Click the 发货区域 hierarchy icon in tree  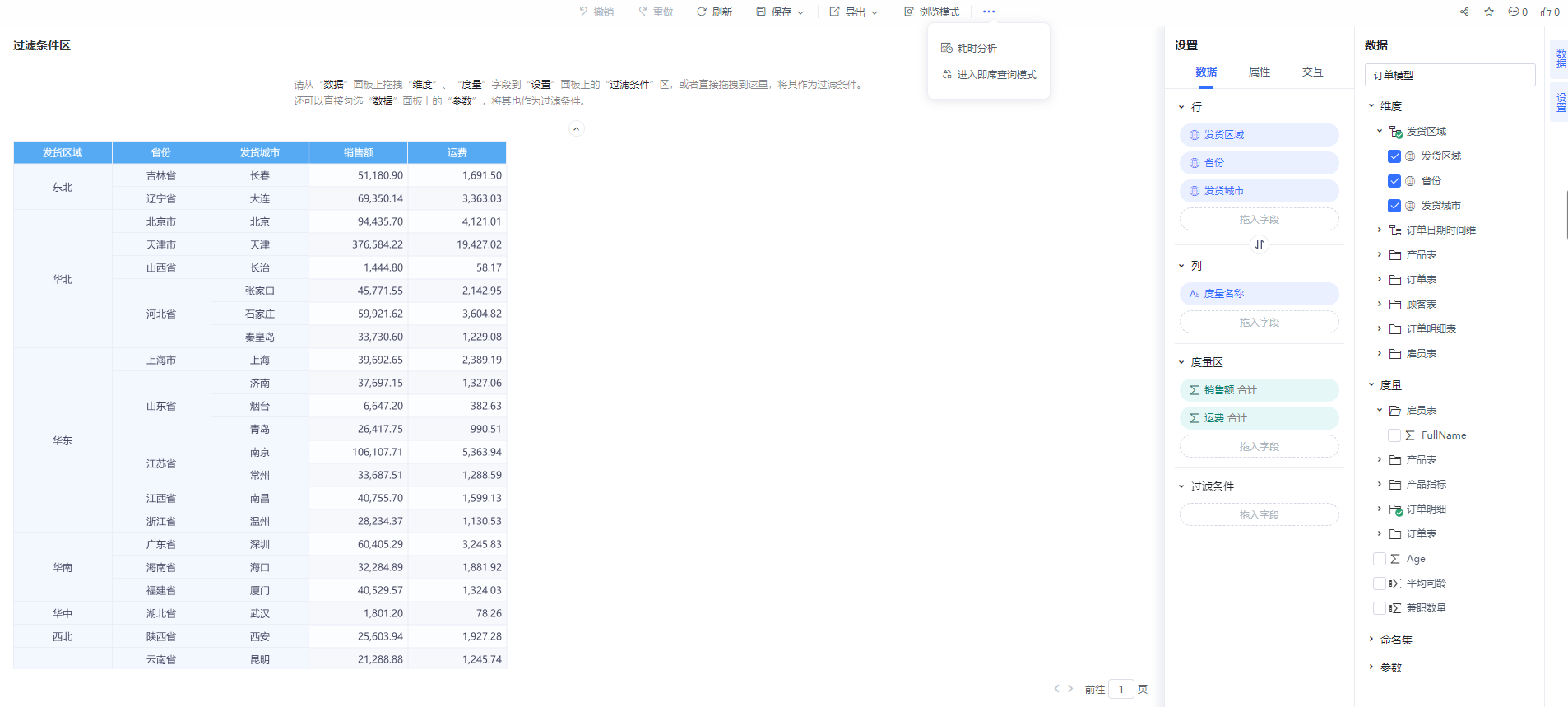click(1396, 132)
